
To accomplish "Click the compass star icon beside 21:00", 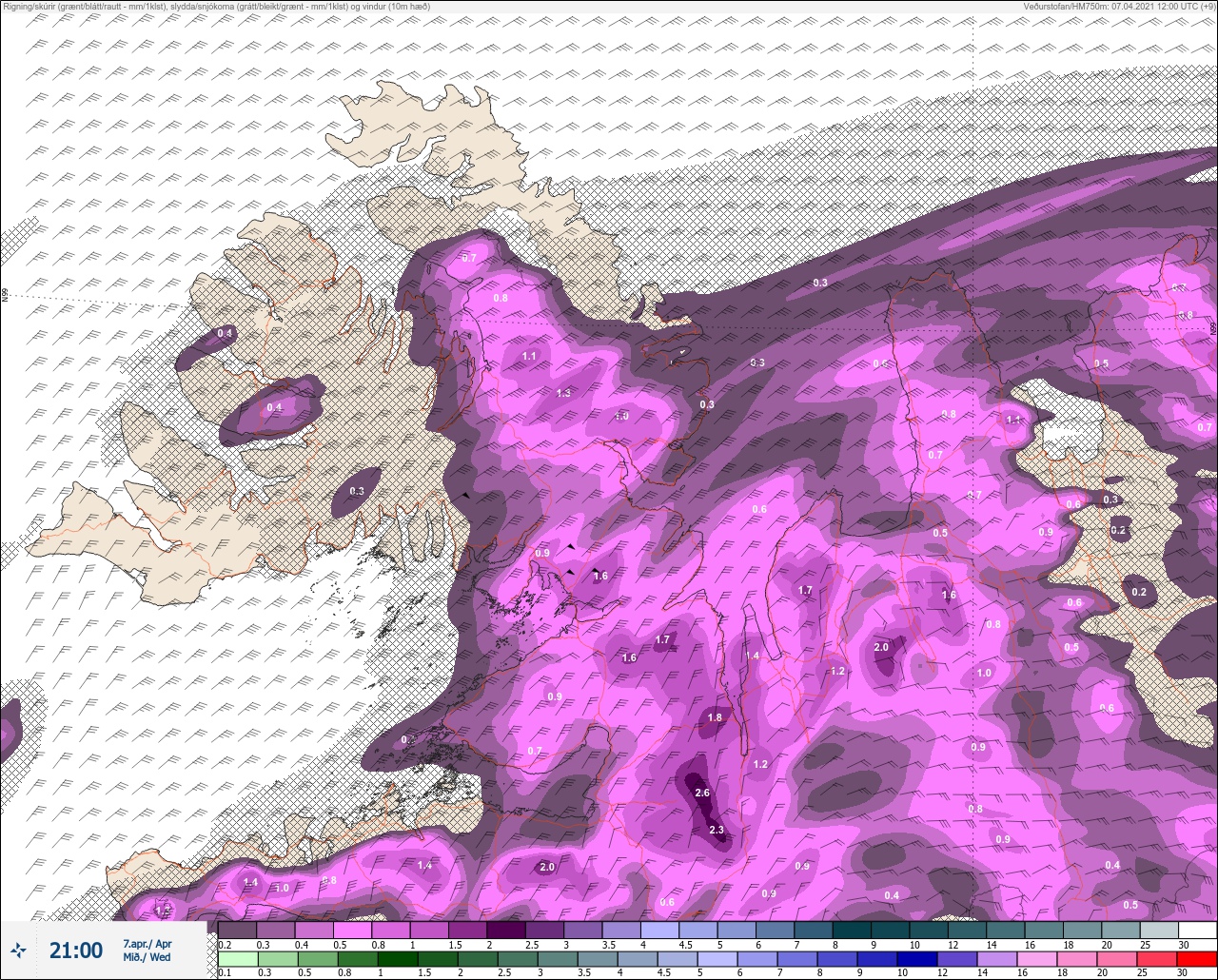I will click(18, 950).
